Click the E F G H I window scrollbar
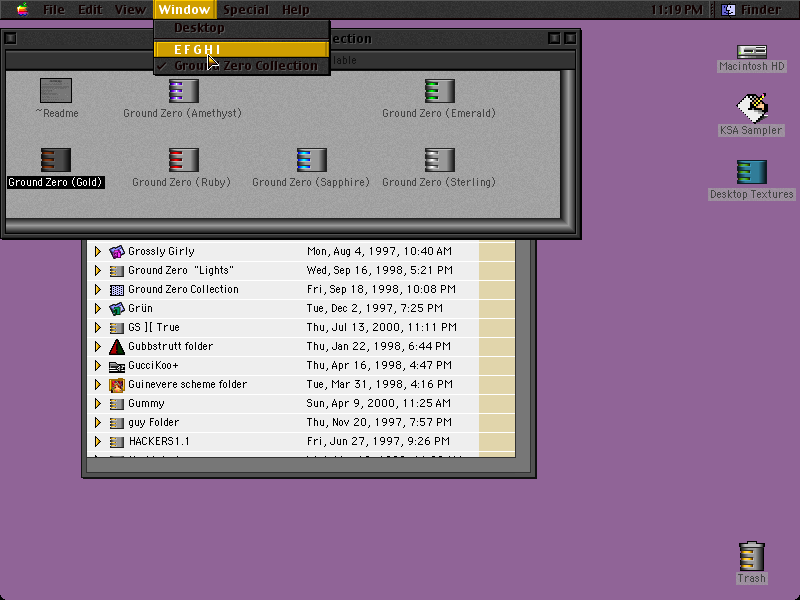800x600 pixels. (523, 348)
